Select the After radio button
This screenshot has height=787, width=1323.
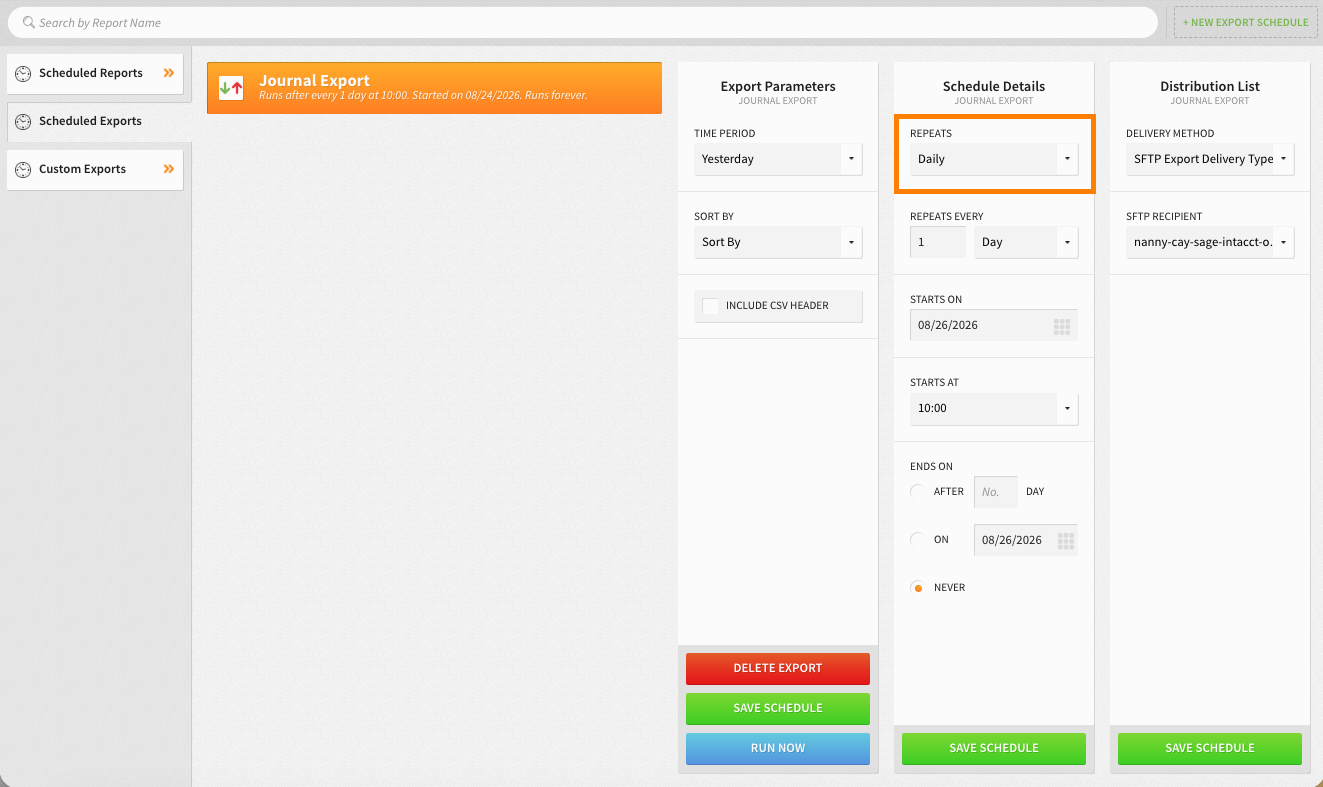click(x=918, y=492)
